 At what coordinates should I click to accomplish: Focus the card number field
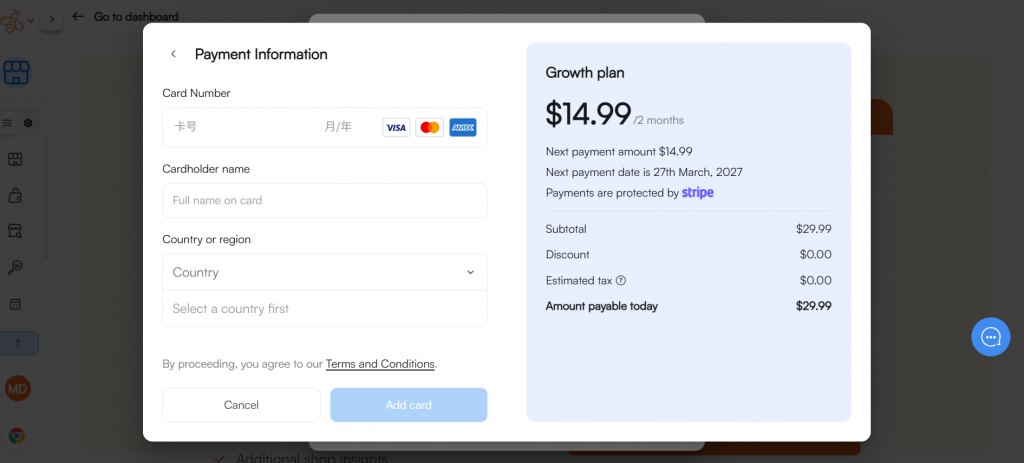tap(240, 127)
